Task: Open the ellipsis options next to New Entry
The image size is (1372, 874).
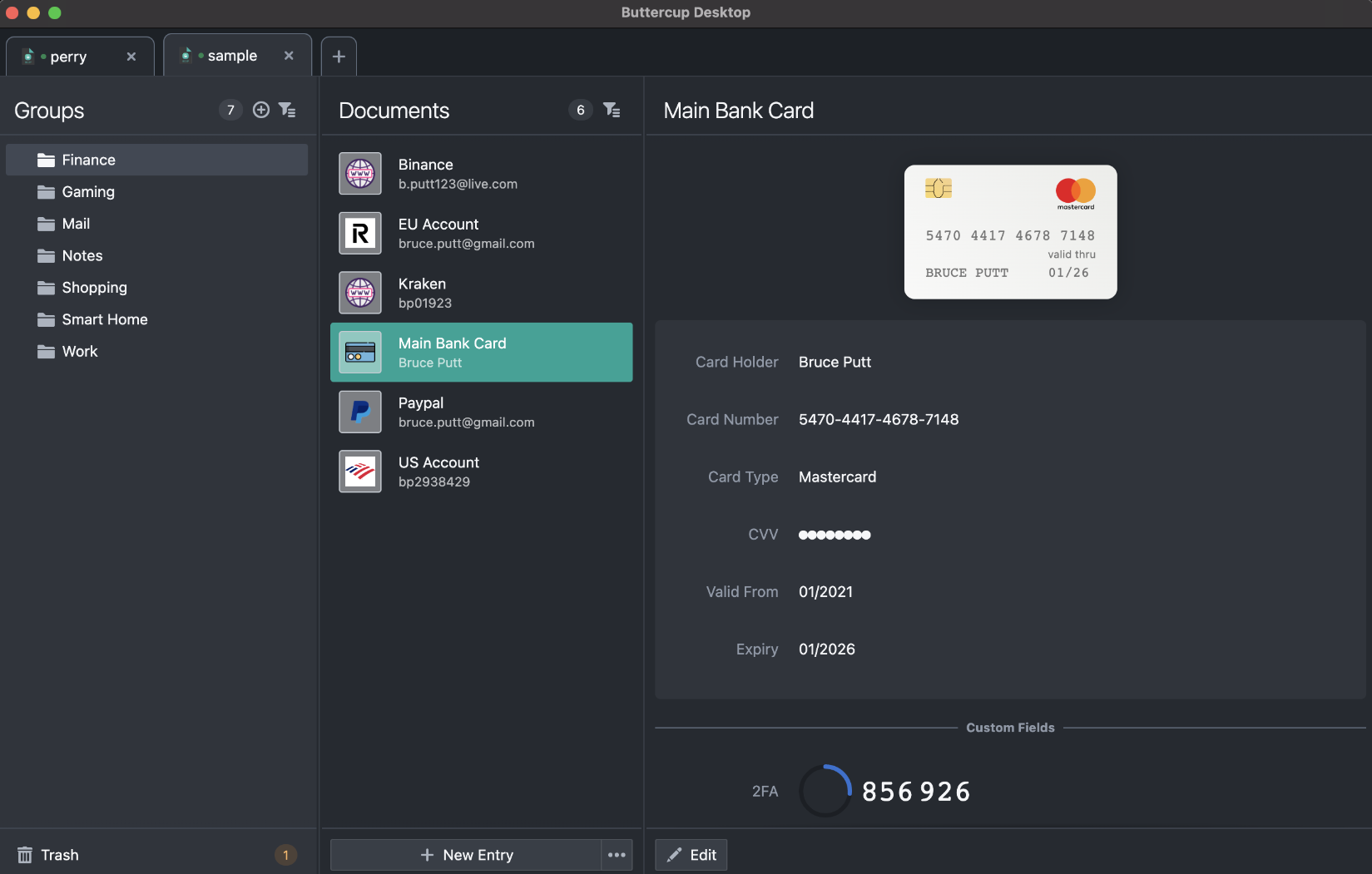Action: [x=617, y=854]
